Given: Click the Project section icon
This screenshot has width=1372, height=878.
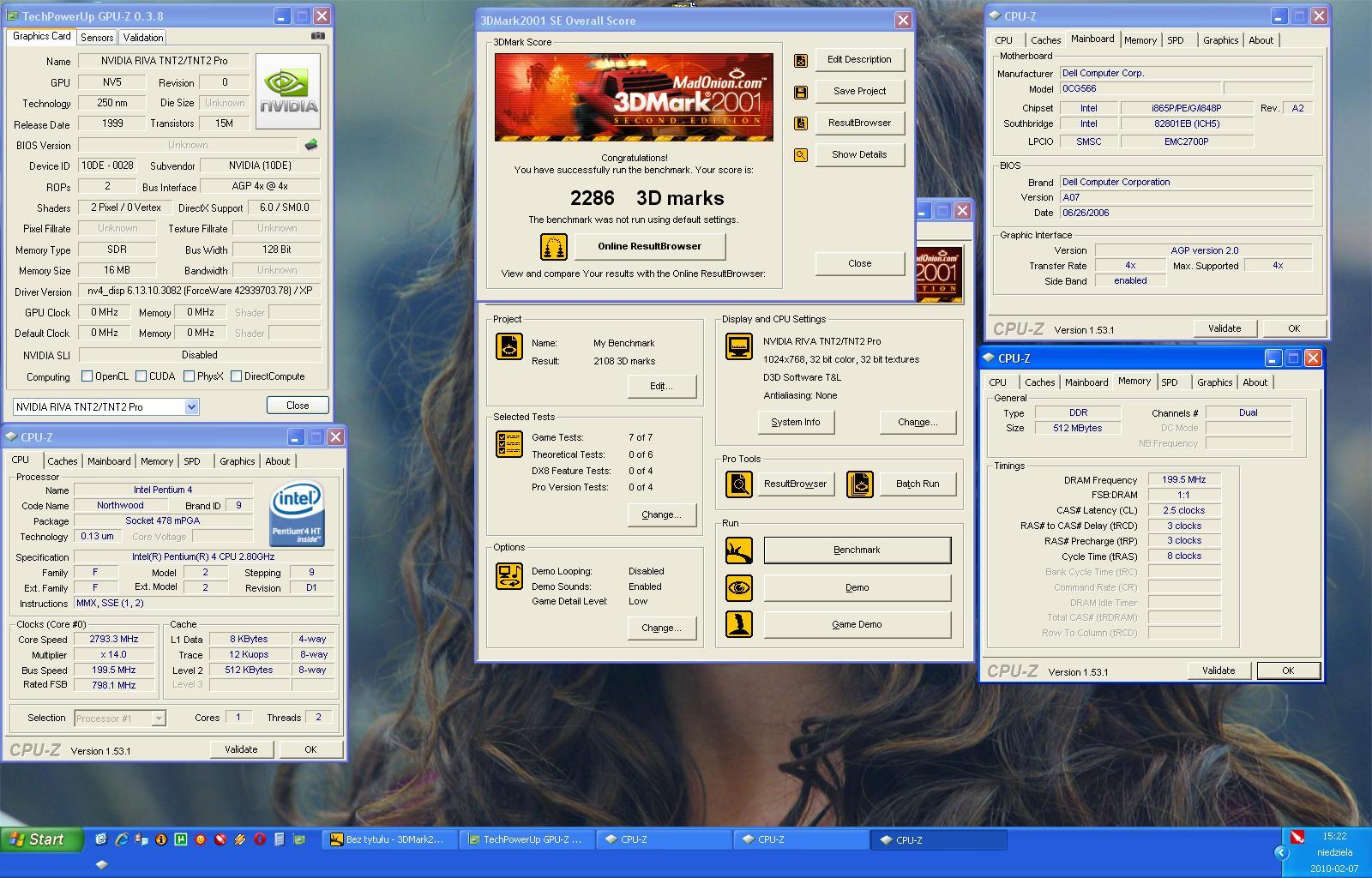Looking at the screenshot, I should [509, 346].
